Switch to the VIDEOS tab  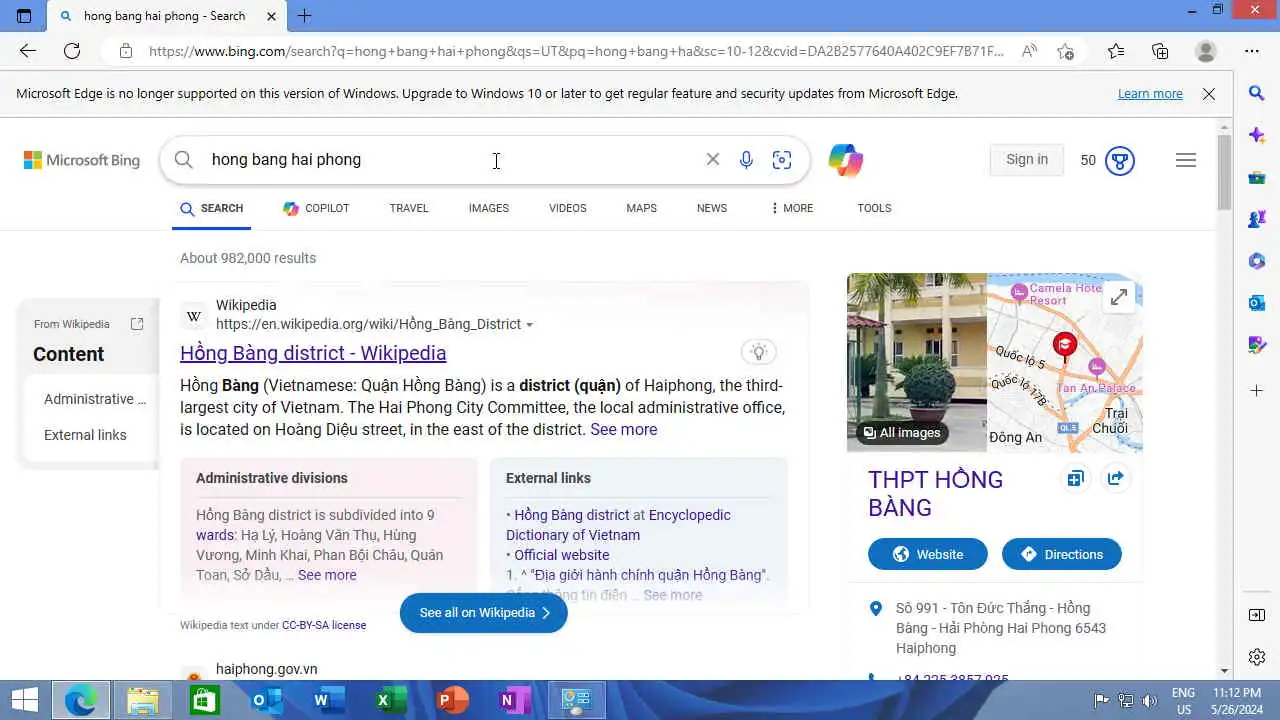click(568, 208)
